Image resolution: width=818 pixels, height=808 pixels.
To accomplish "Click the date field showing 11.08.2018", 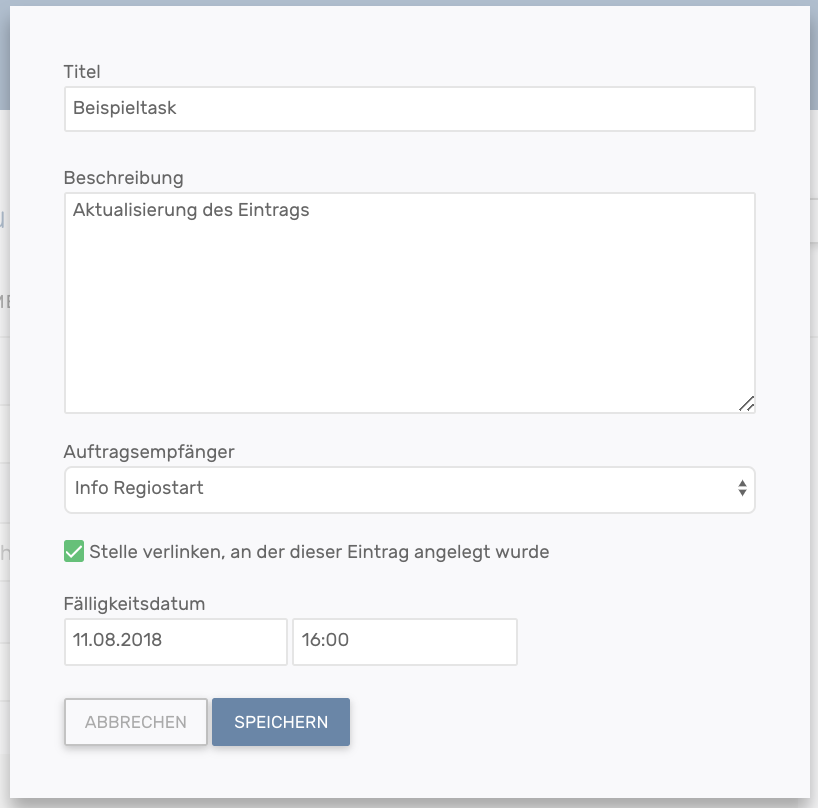I will (x=175, y=641).
